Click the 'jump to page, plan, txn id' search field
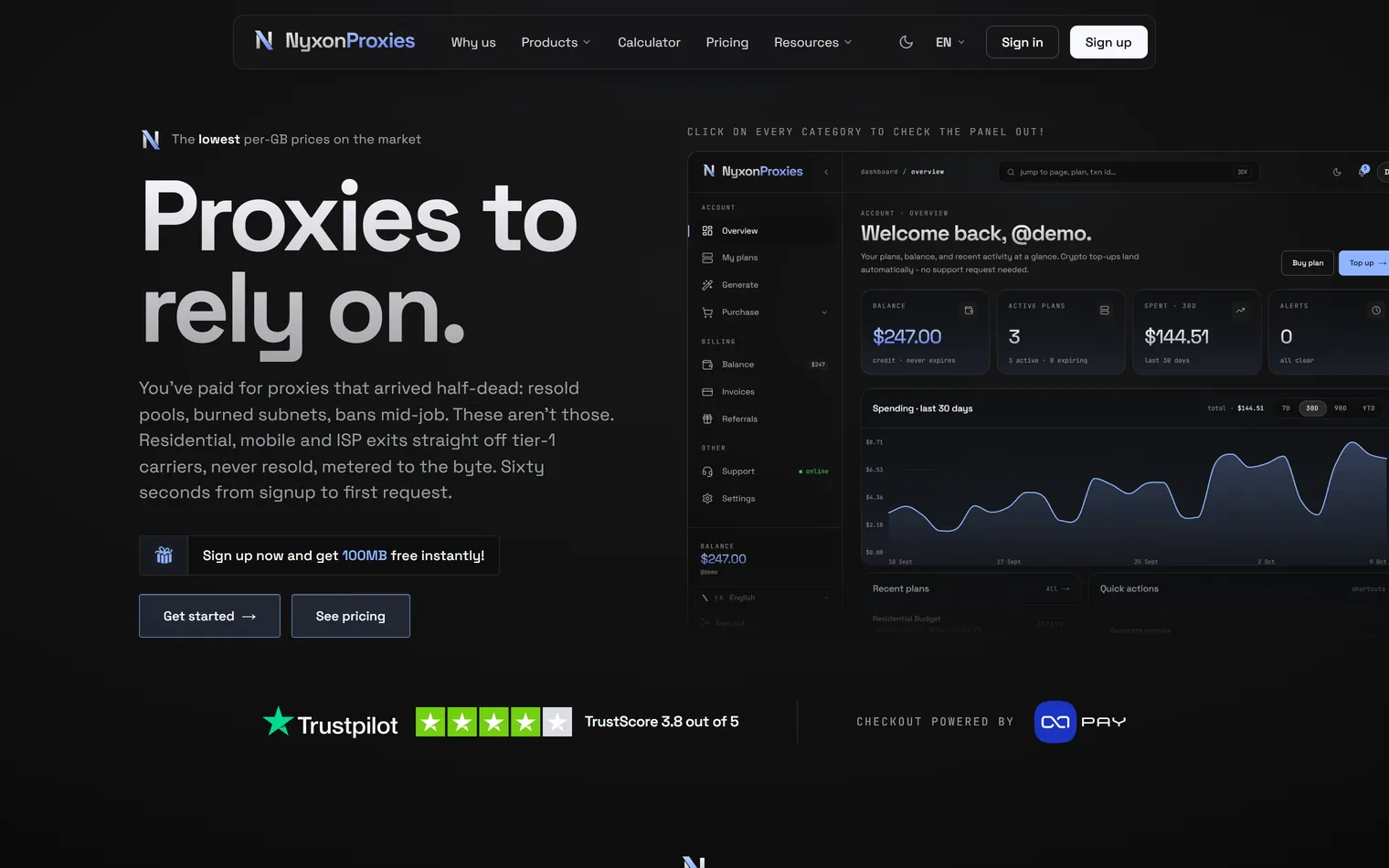 click(1129, 172)
